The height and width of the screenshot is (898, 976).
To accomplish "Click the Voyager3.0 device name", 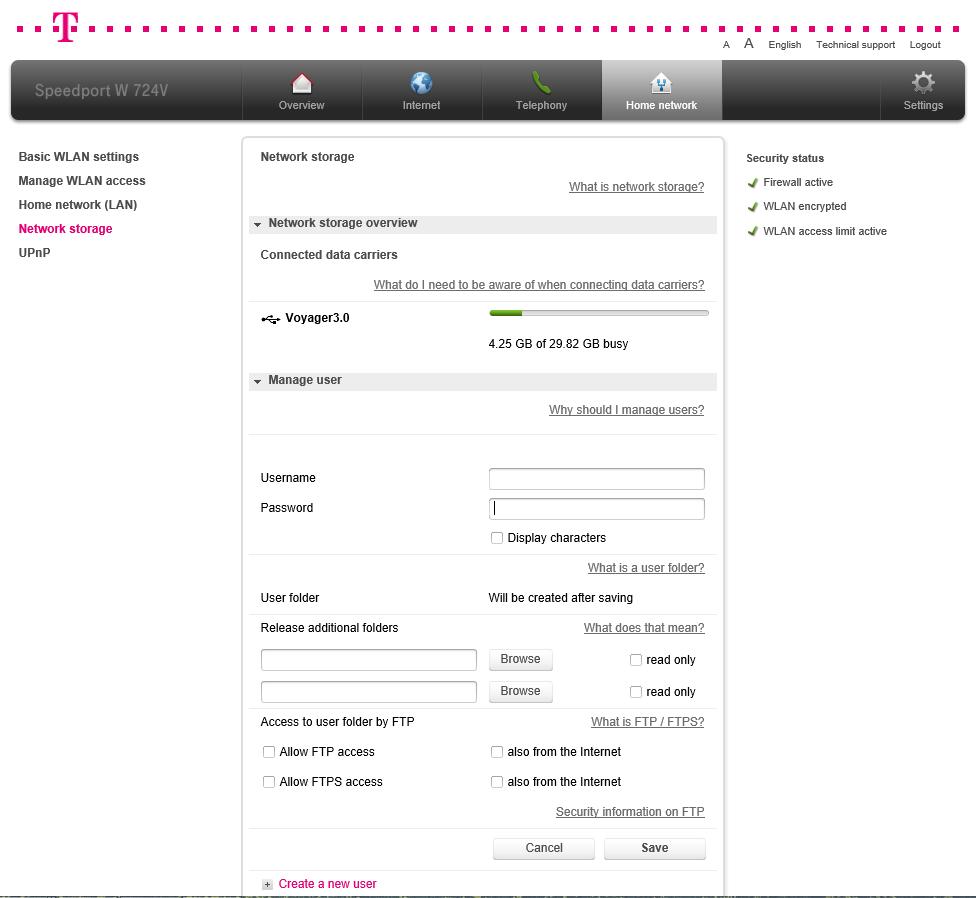I will (317, 318).
